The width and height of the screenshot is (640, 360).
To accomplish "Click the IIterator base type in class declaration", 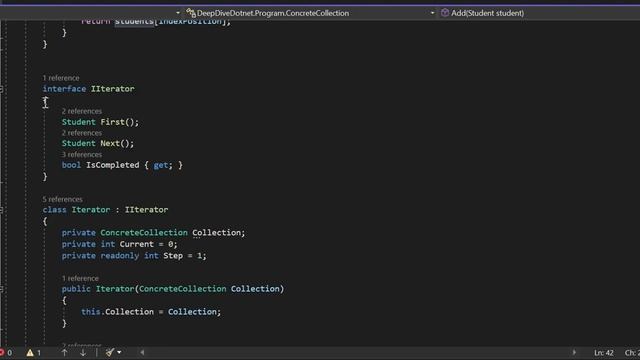I will pyautogui.click(x=147, y=210).
